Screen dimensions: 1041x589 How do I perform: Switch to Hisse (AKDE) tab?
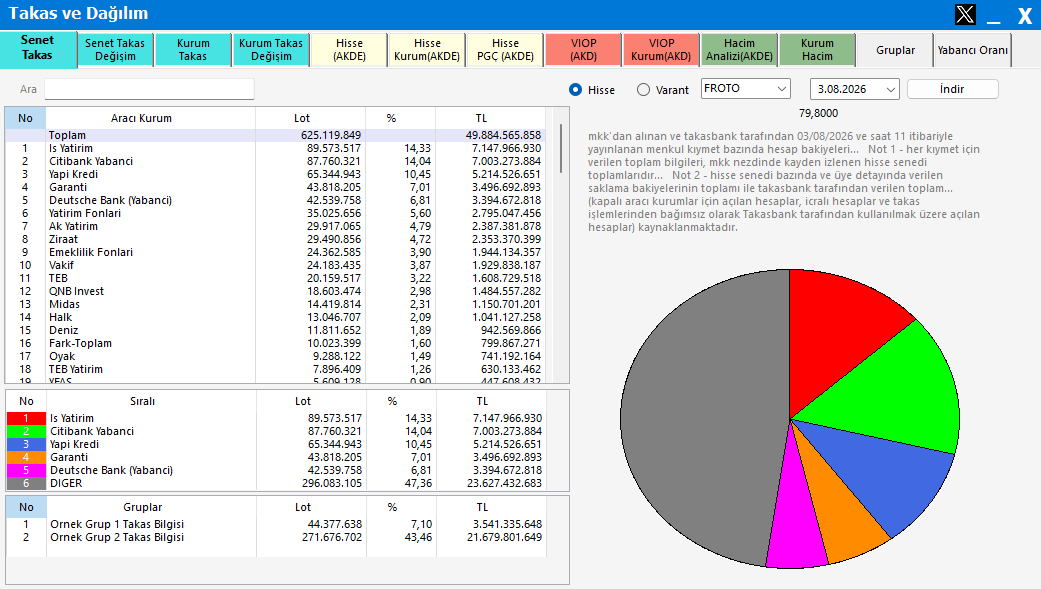[349, 50]
